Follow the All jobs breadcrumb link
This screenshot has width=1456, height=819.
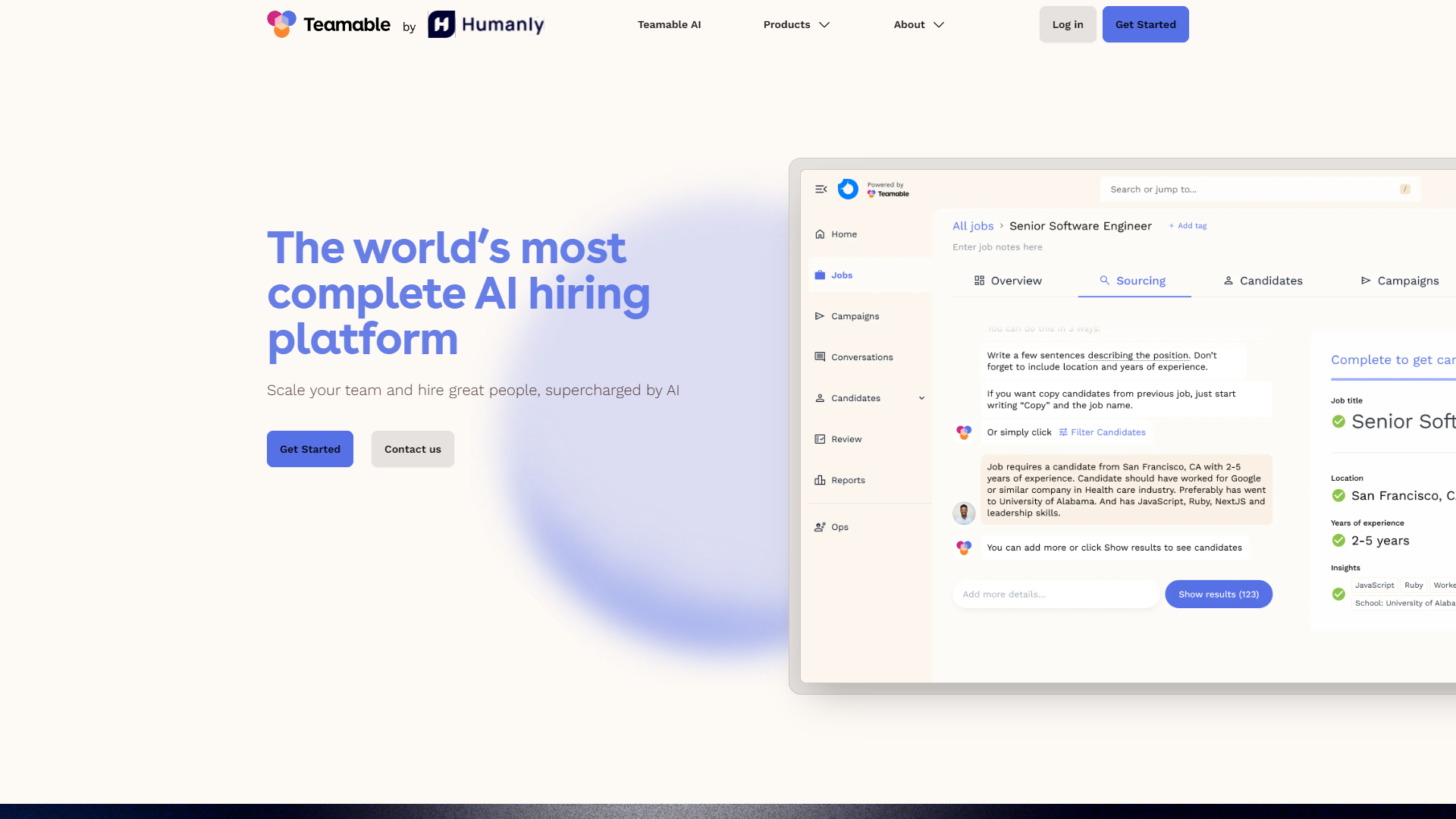pos(973,225)
